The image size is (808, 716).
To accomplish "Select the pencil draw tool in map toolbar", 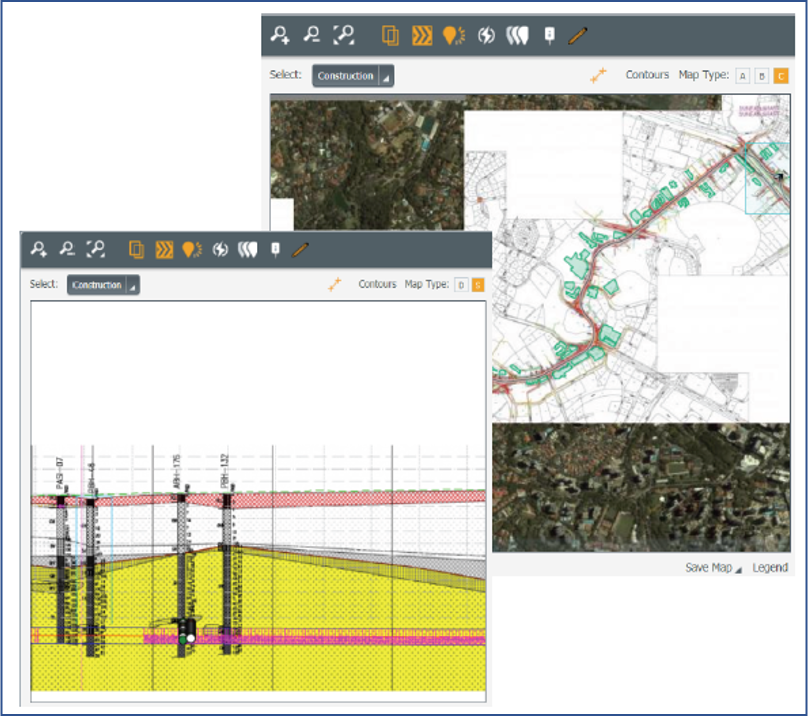I will tap(578, 36).
